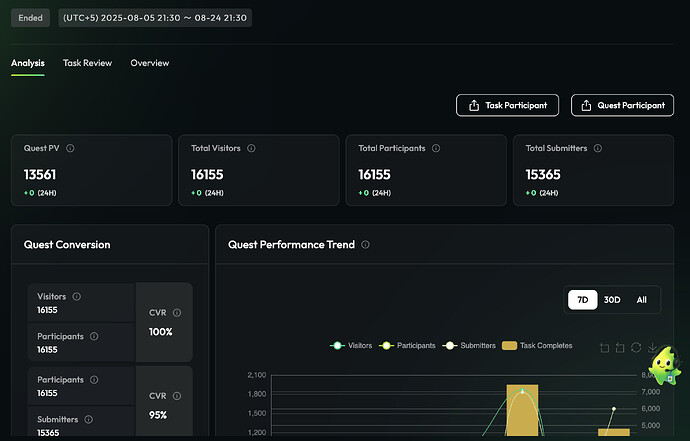Click the Quest Participant export button

click(x=622, y=105)
